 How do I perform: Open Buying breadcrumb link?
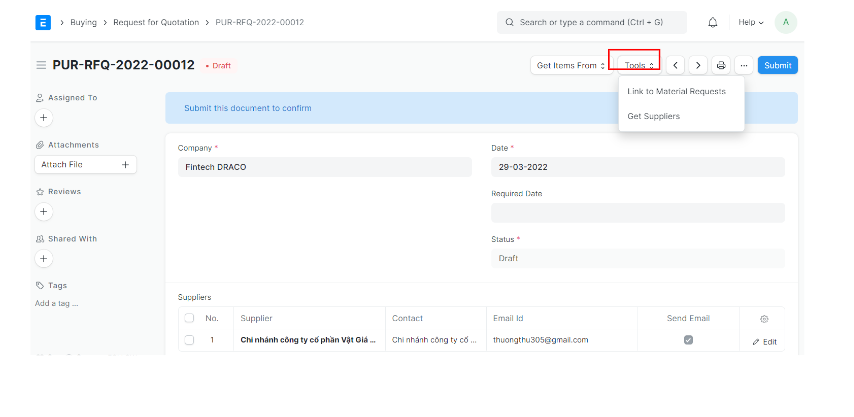pos(84,22)
